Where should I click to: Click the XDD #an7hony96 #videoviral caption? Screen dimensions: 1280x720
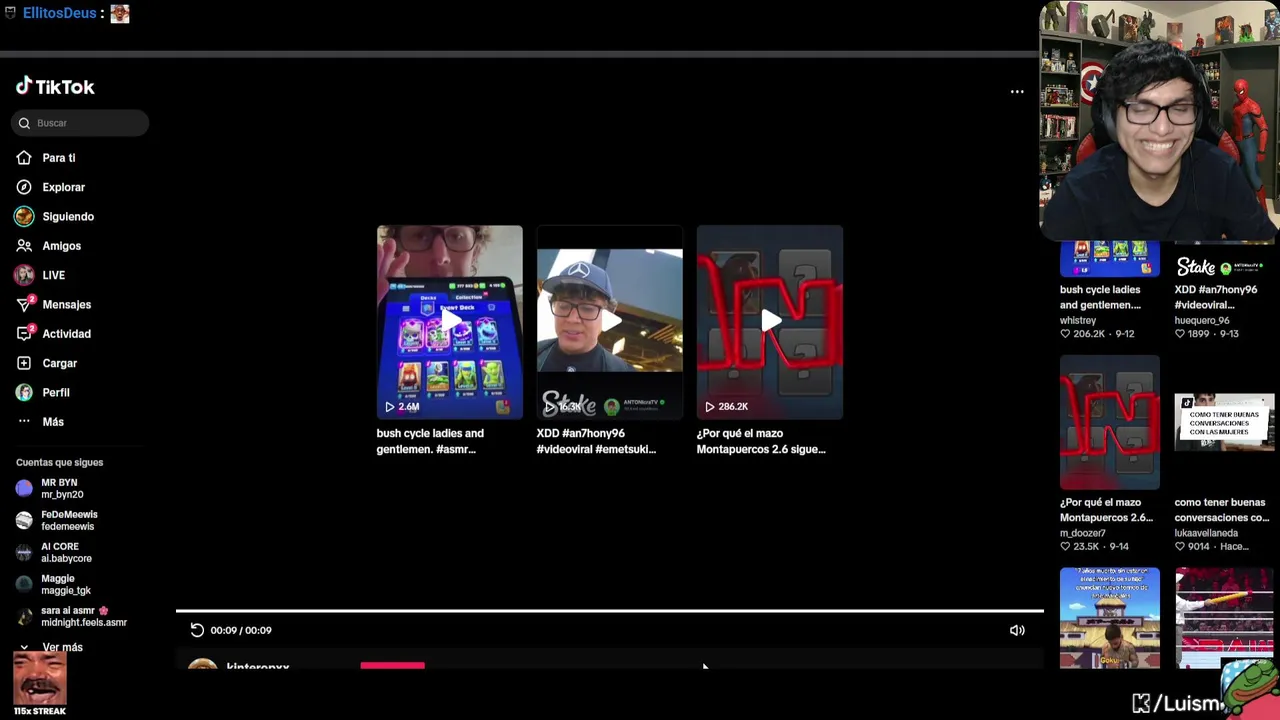click(596, 441)
